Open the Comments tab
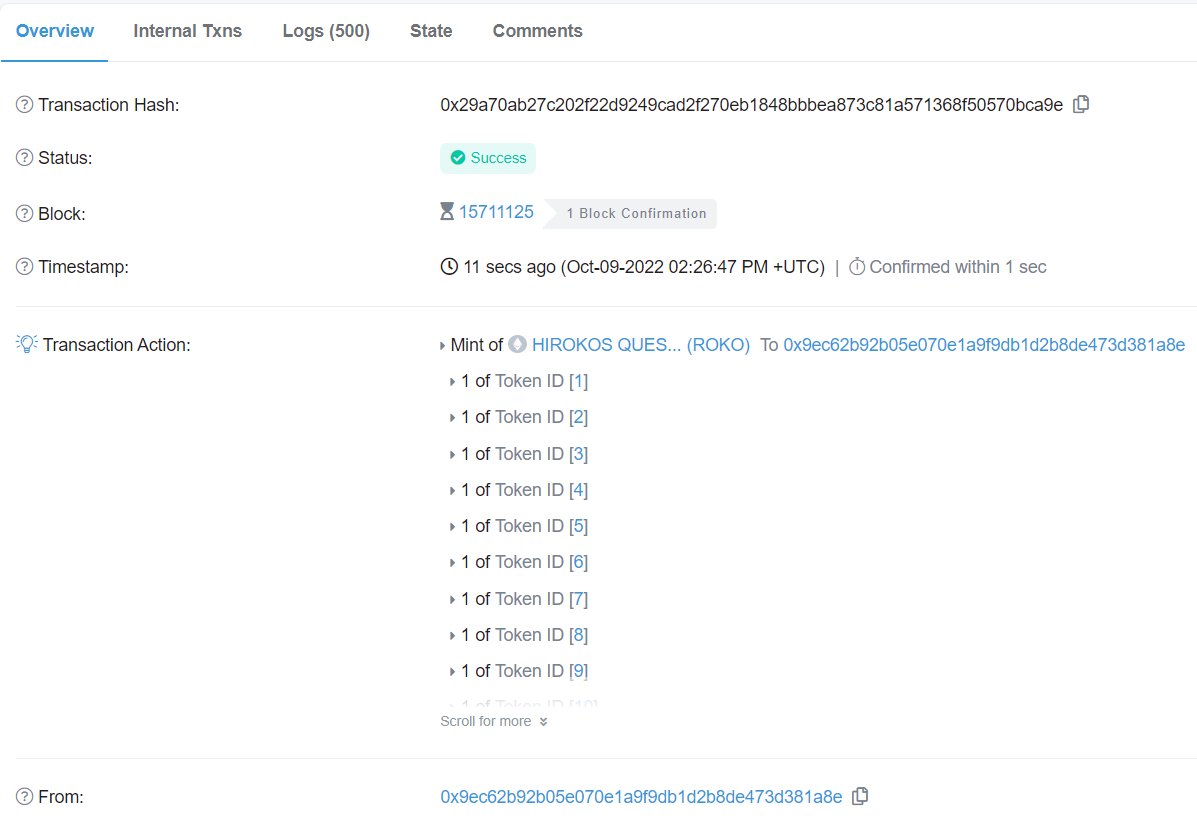Viewport: 1197px width, 820px height. pos(537,31)
